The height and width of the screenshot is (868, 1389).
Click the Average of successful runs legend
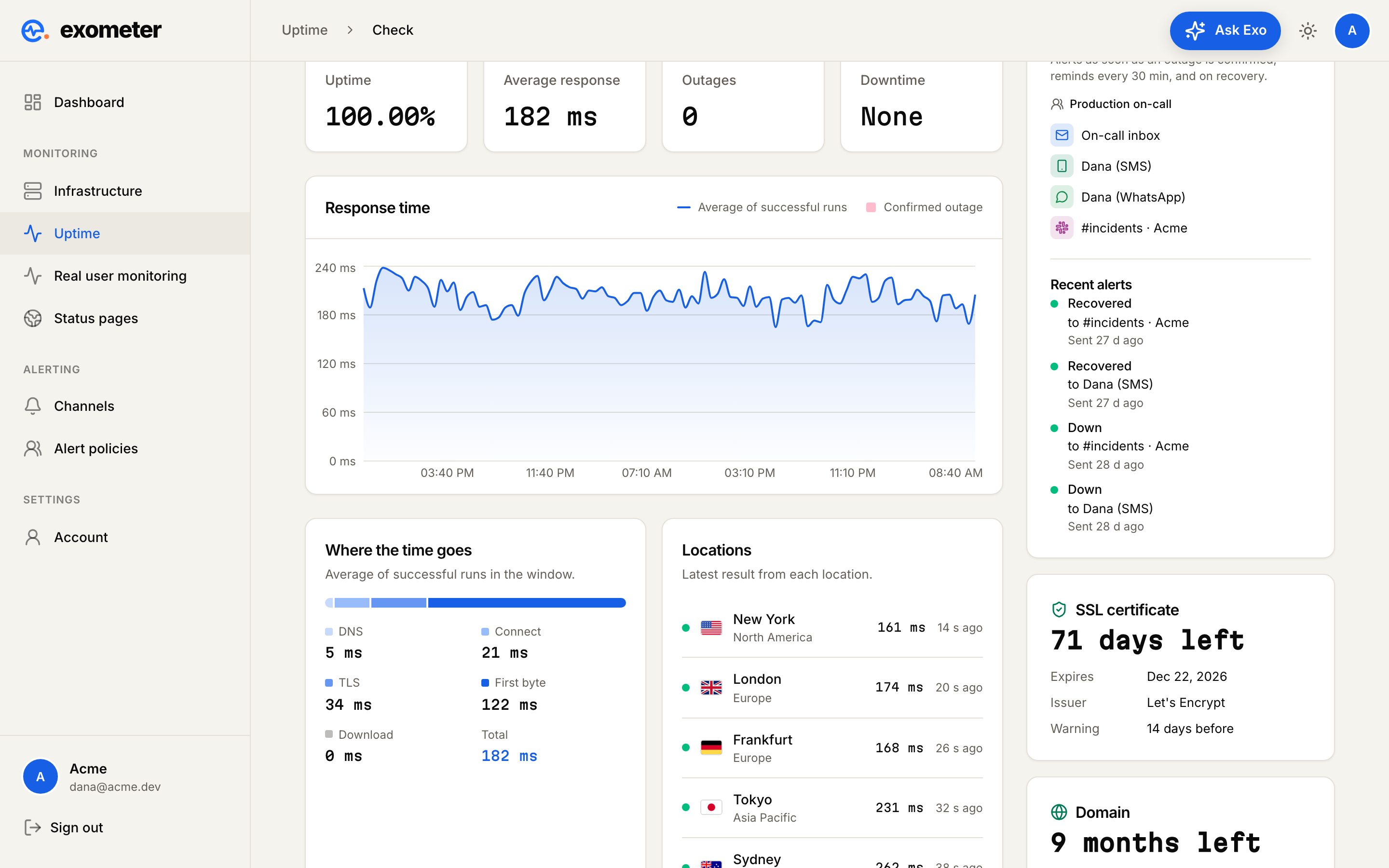tap(762, 207)
